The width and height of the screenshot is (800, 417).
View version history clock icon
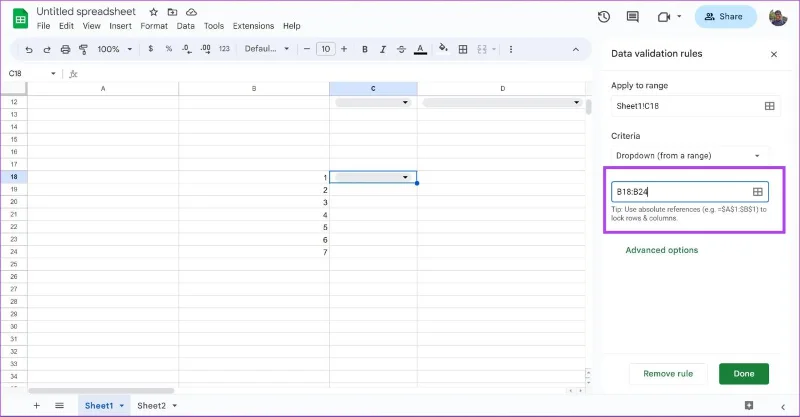click(x=604, y=17)
